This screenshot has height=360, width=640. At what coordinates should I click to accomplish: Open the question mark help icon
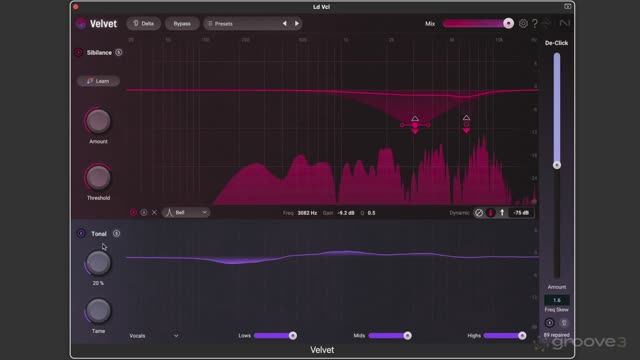click(x=535, y=23)
